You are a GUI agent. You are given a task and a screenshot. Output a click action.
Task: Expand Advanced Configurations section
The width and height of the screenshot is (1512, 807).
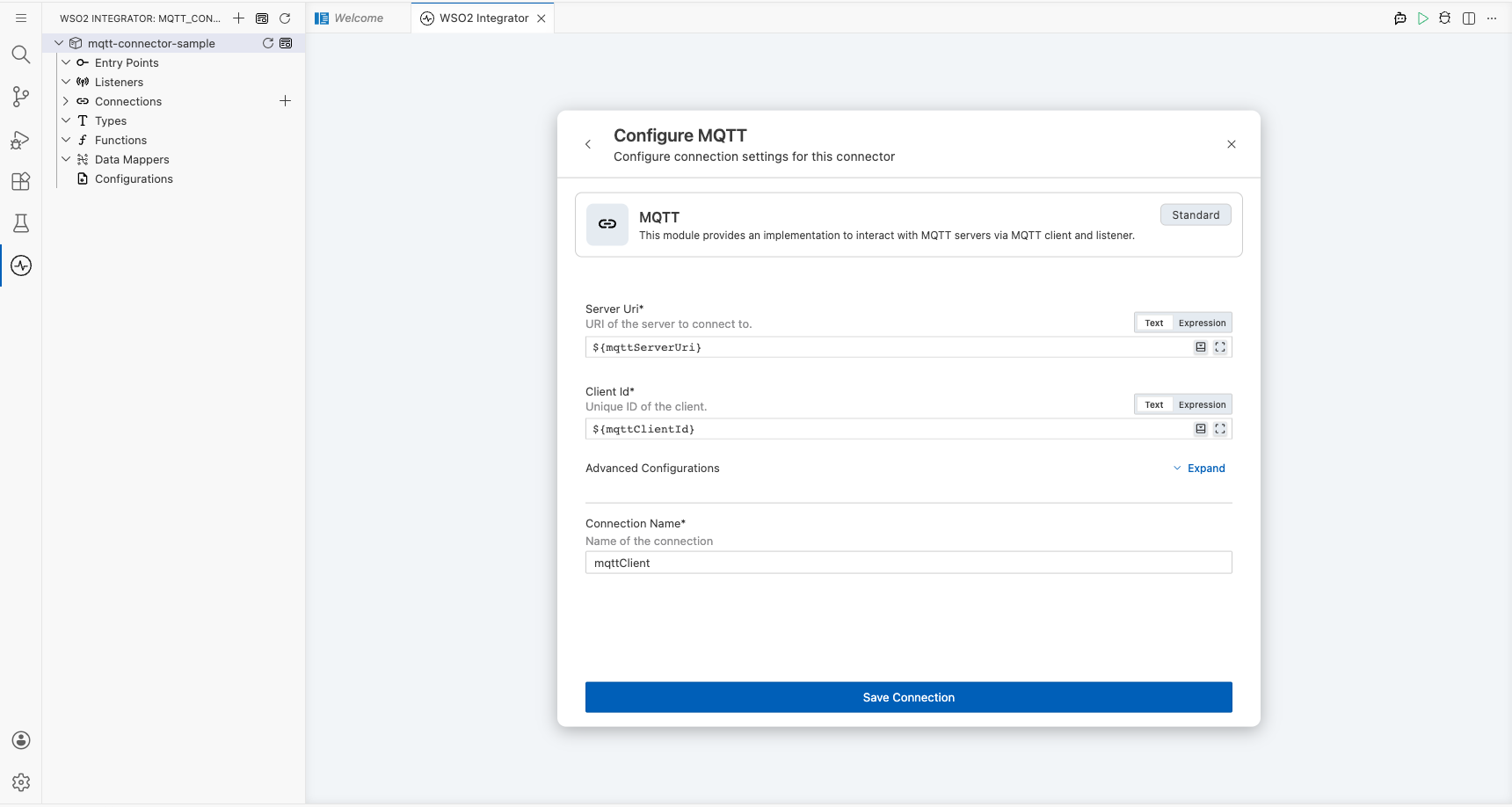pyautogui.click(x=1199, y=469)
